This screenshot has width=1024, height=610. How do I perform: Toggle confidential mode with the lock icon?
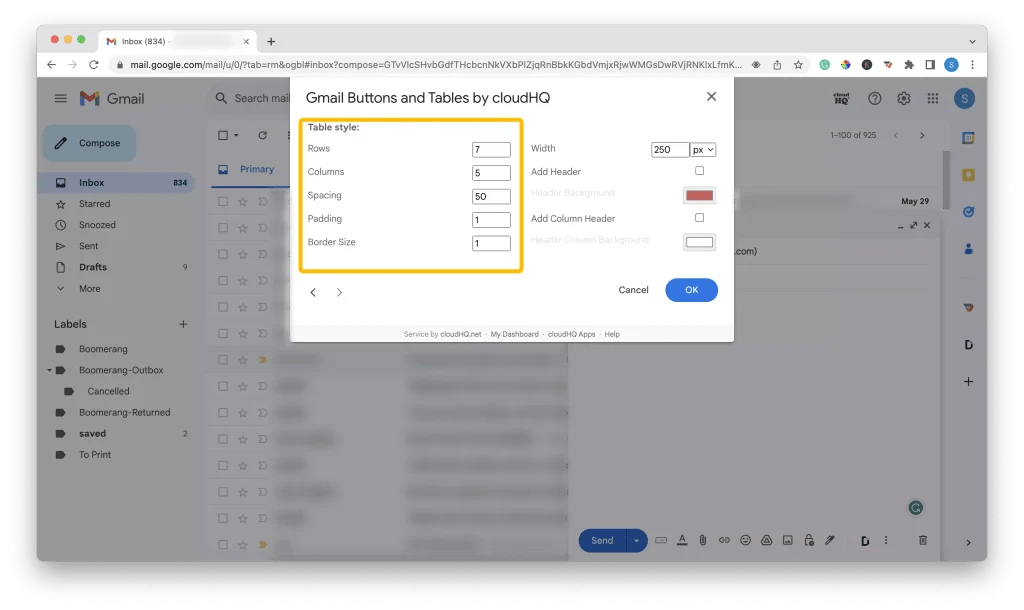click(x=808, y=540)
